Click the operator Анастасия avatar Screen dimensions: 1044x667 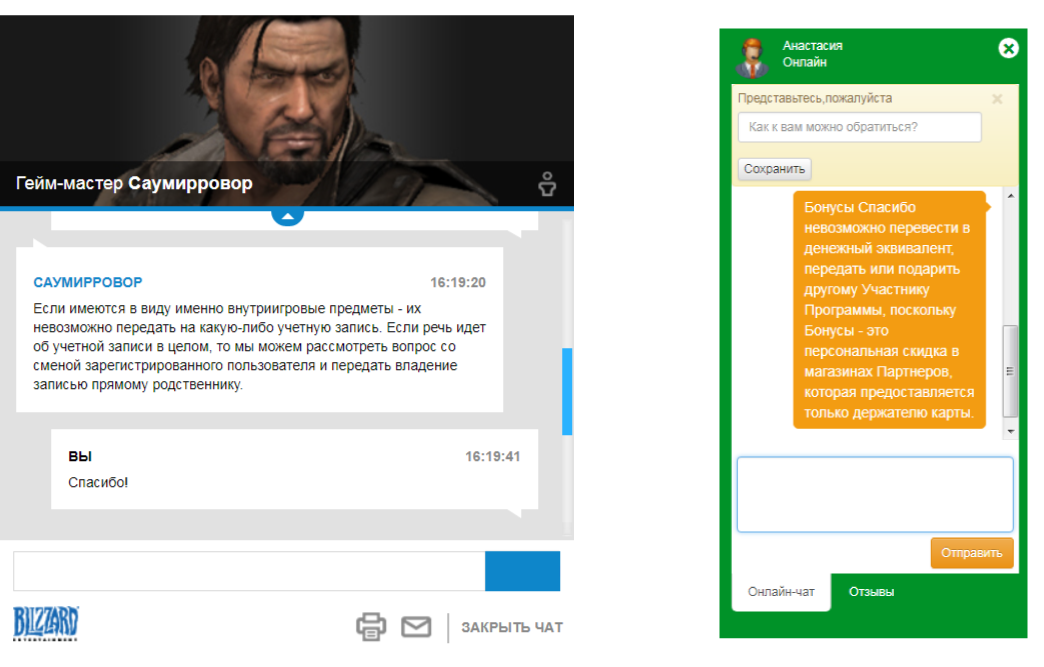[x=752, y=58]
